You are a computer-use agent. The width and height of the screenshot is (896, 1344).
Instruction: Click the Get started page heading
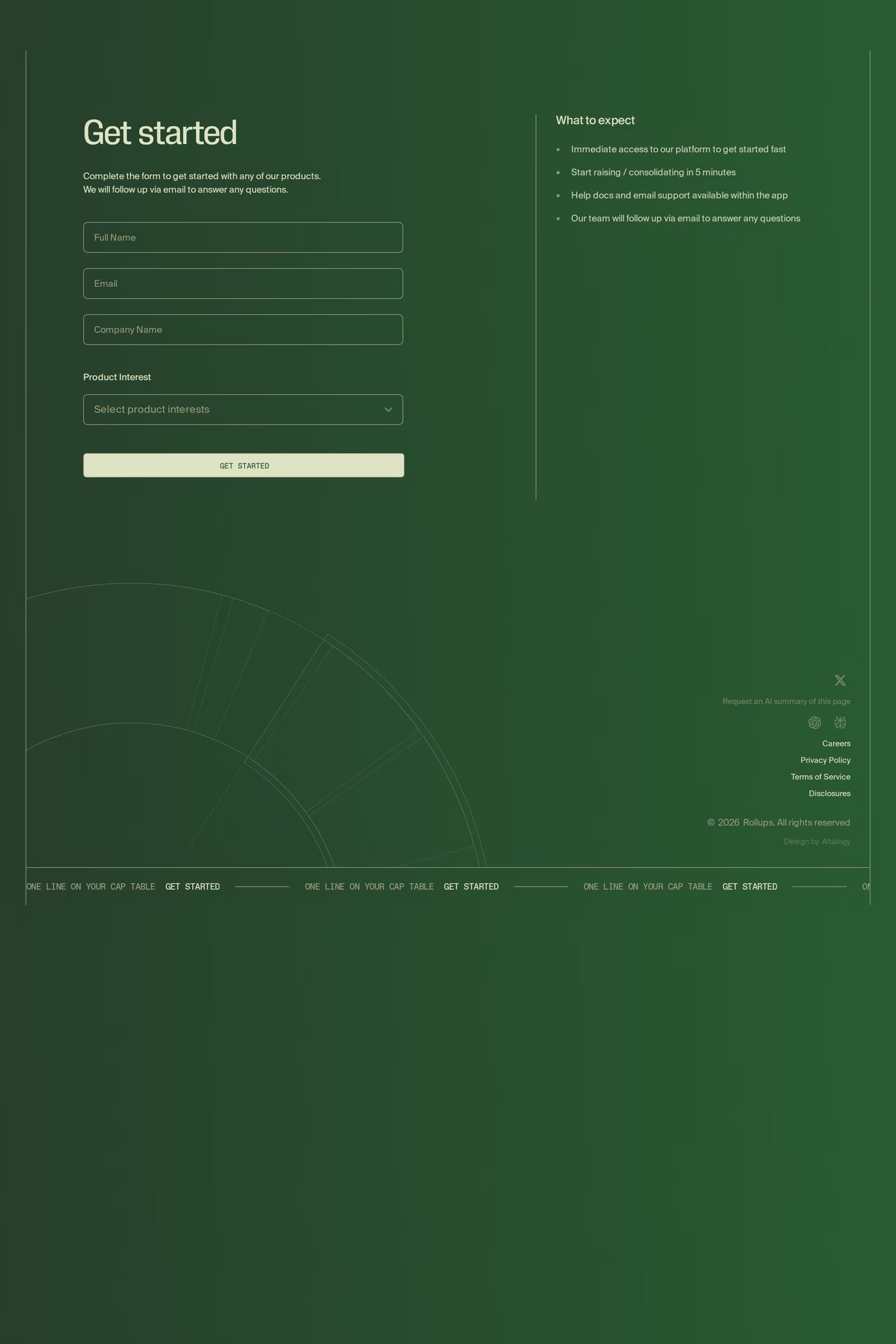[x=160, y=132]
